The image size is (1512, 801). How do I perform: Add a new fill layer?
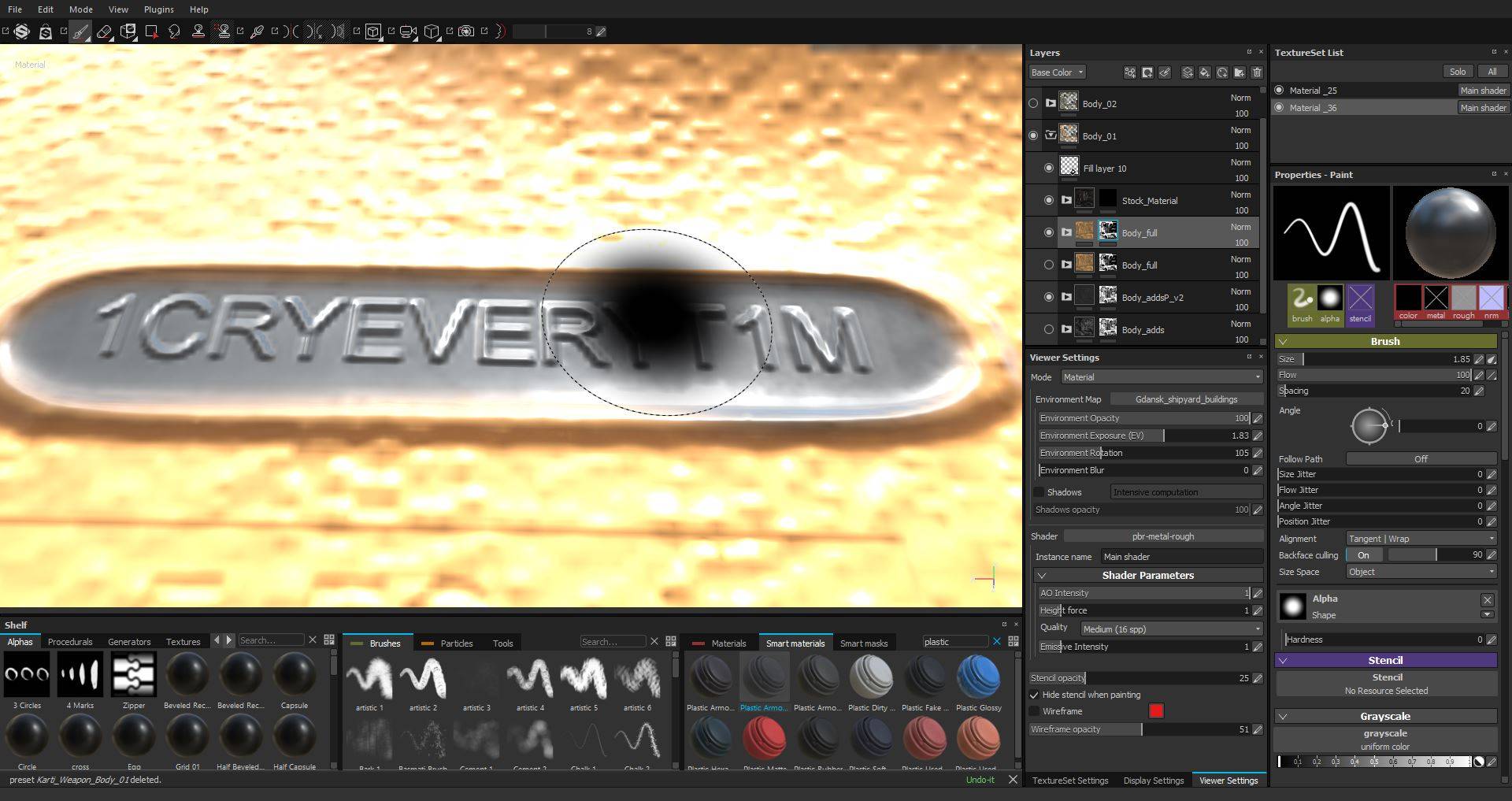point(1205,72)
